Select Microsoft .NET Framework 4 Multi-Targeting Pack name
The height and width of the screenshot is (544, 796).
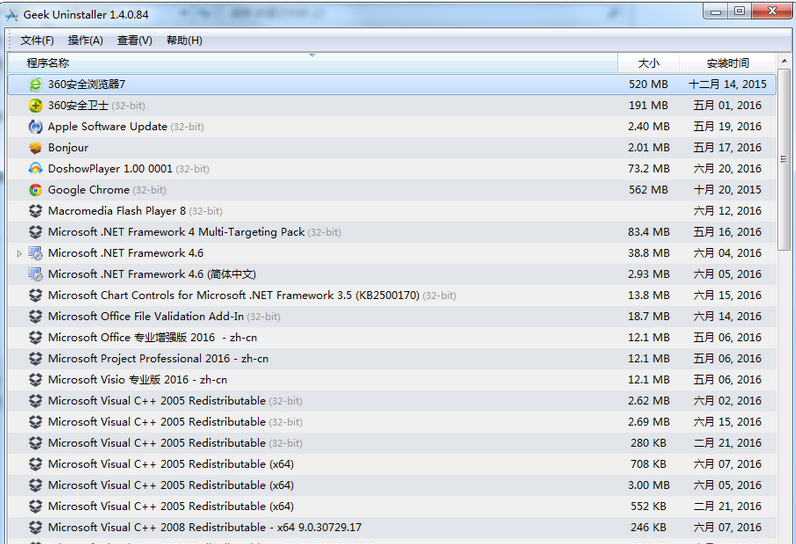[x=176, y=232]
